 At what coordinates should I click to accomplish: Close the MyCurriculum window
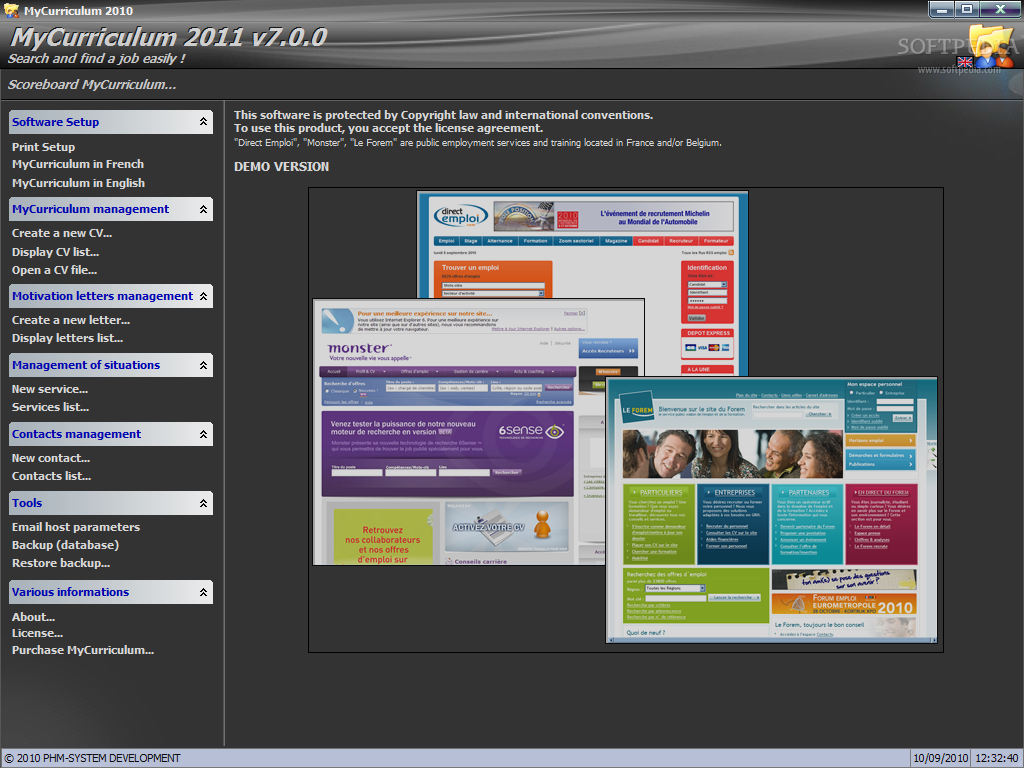1000,10
